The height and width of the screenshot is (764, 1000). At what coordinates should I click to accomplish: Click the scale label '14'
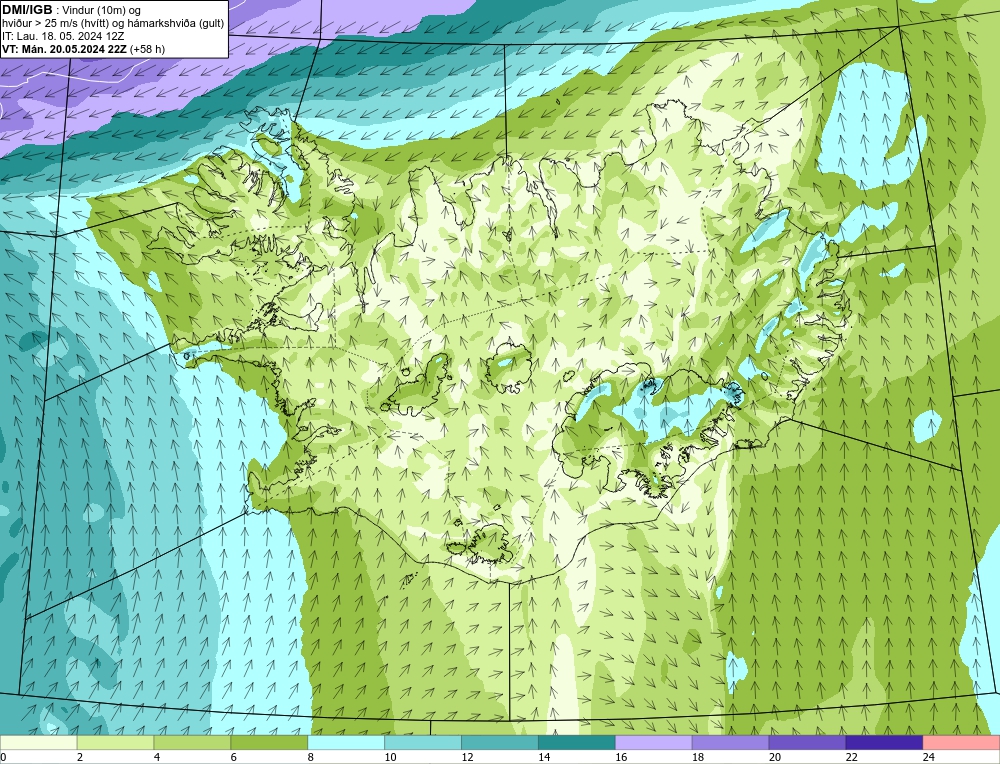pos(544,757)
